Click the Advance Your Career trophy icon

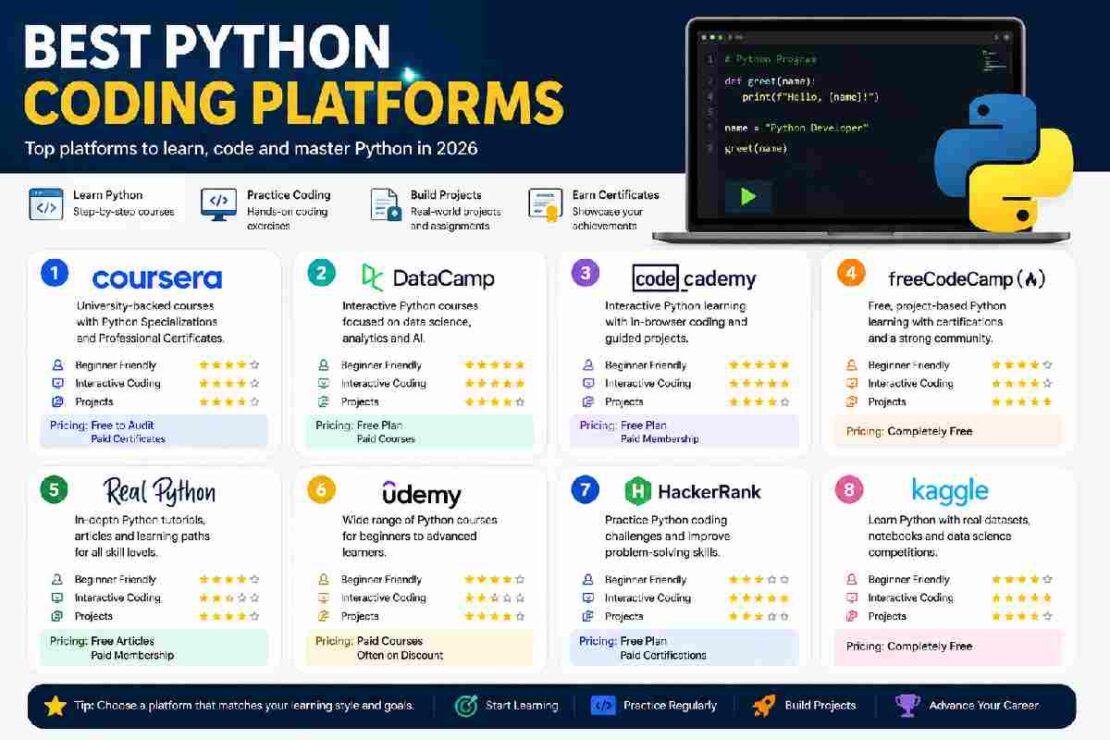907,705
